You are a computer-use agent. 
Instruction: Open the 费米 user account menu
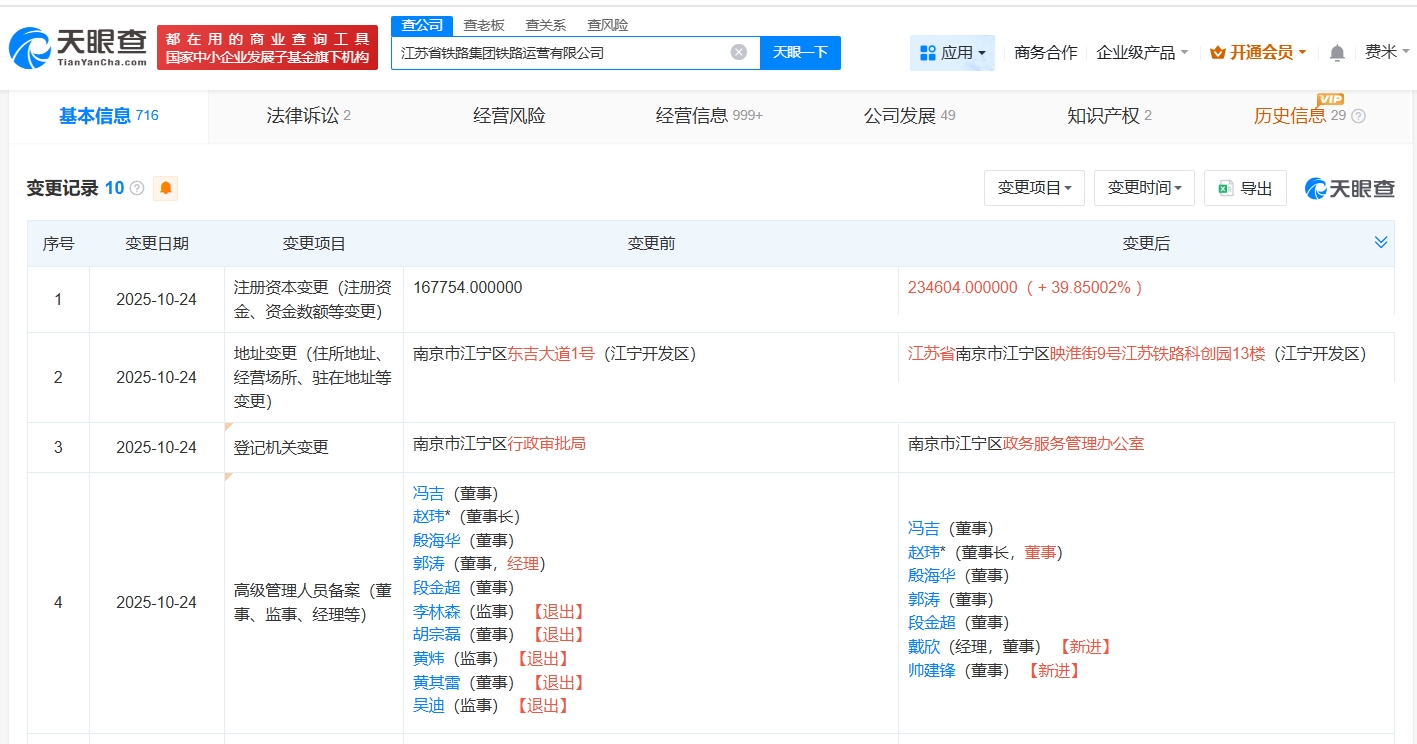point(1386,52)
